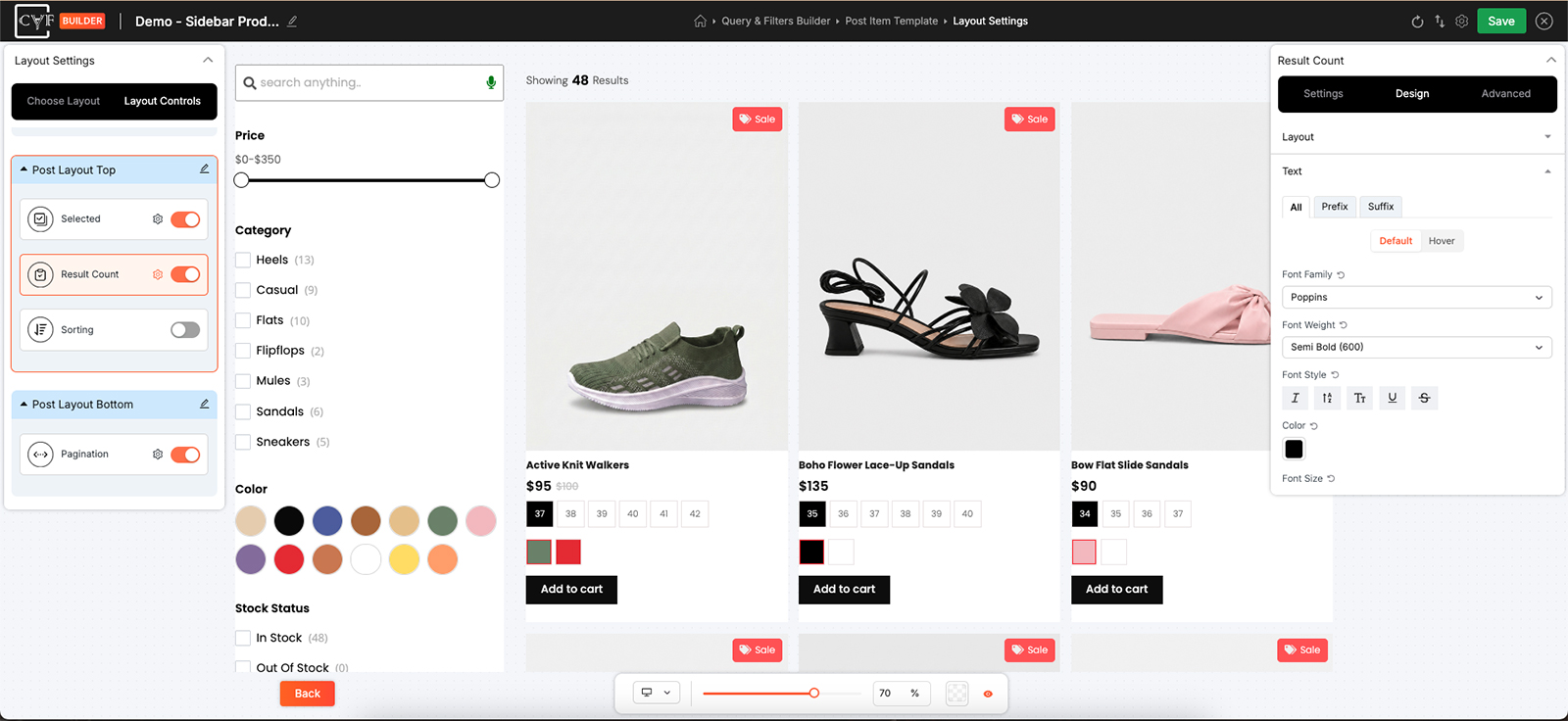Reset the Font Family value
Screen dimensions: 1568x721
pyautogui.click(x=1342, y=275)
